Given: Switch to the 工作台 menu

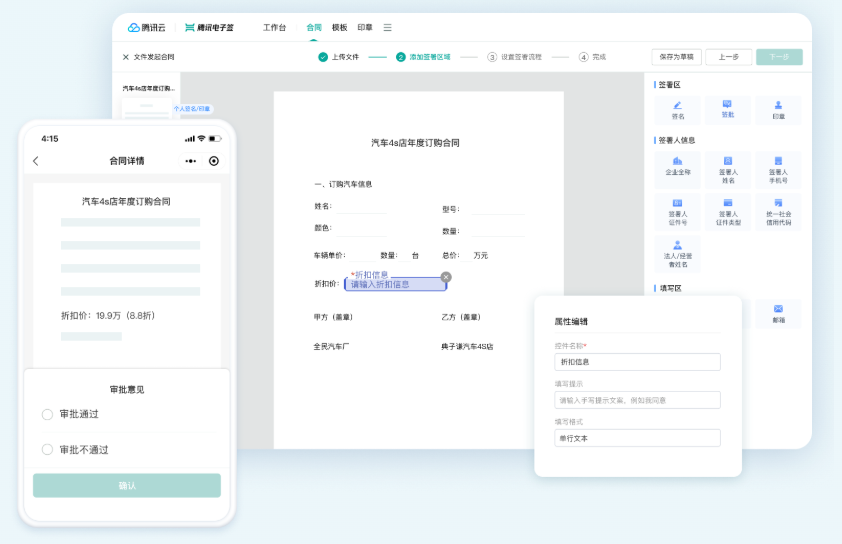Looking at the screenshot, I should pos(274,27).
